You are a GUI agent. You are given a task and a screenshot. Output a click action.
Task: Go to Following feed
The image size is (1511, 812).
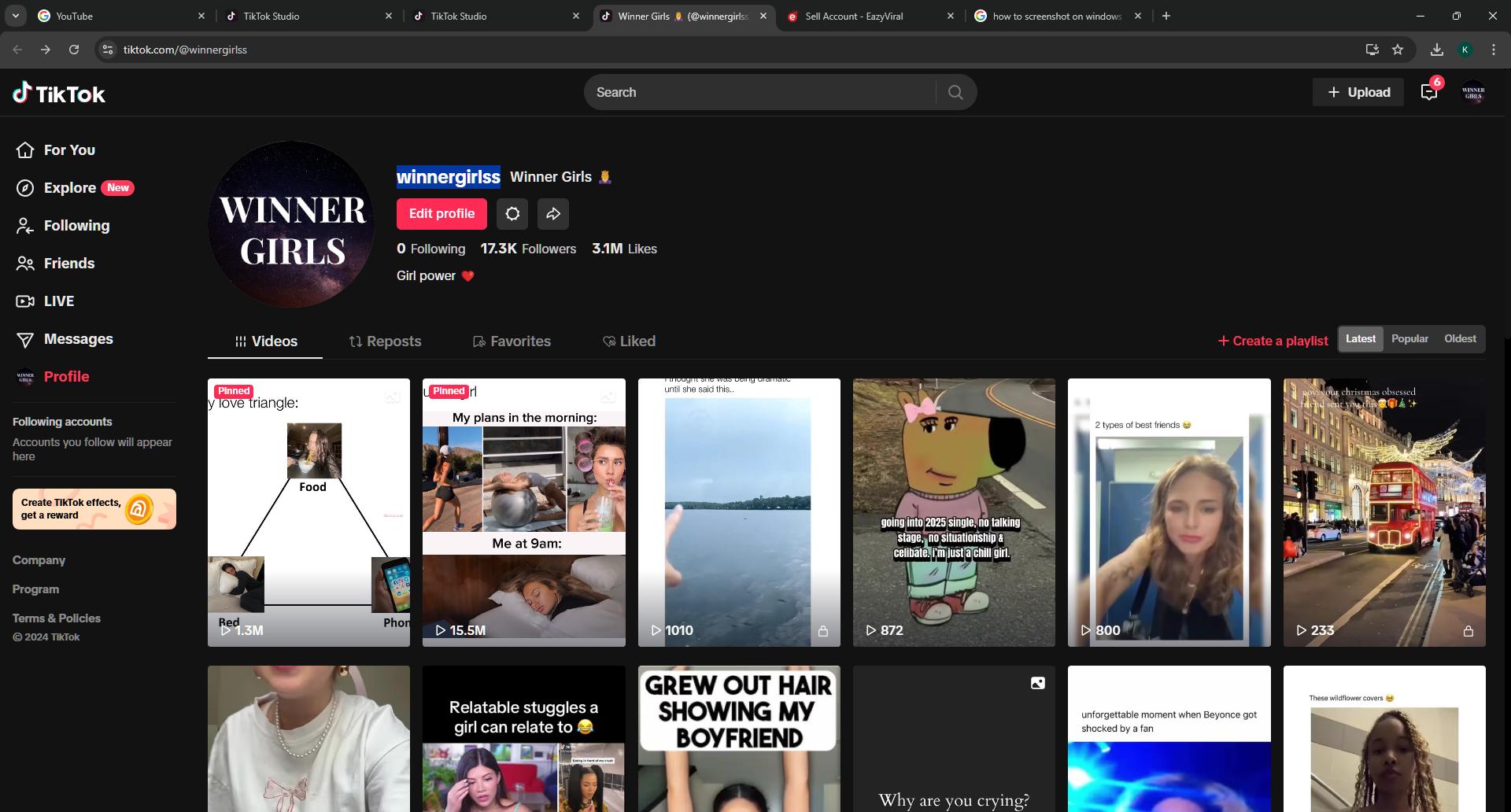[x=63, y=226]
